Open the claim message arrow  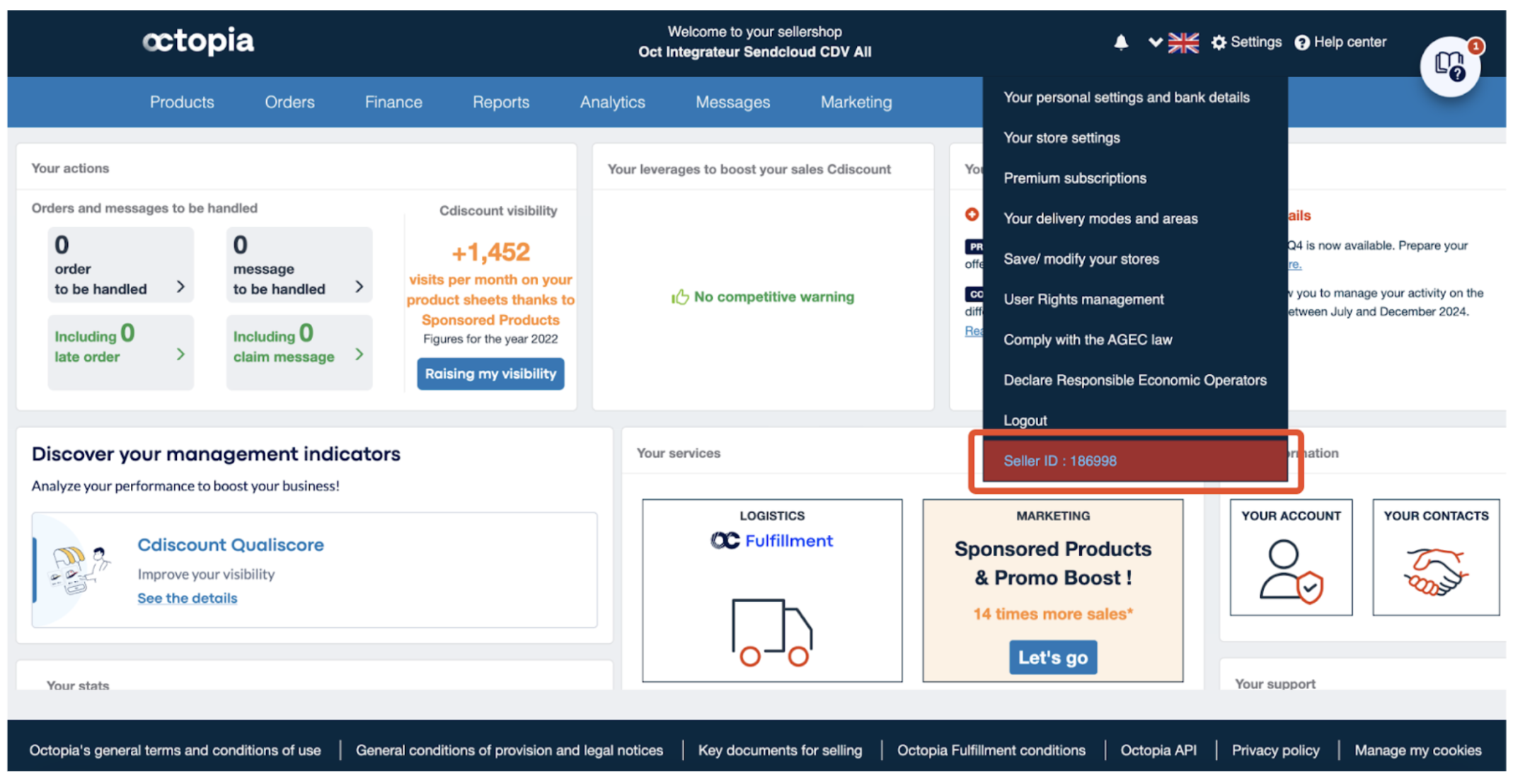359,354
